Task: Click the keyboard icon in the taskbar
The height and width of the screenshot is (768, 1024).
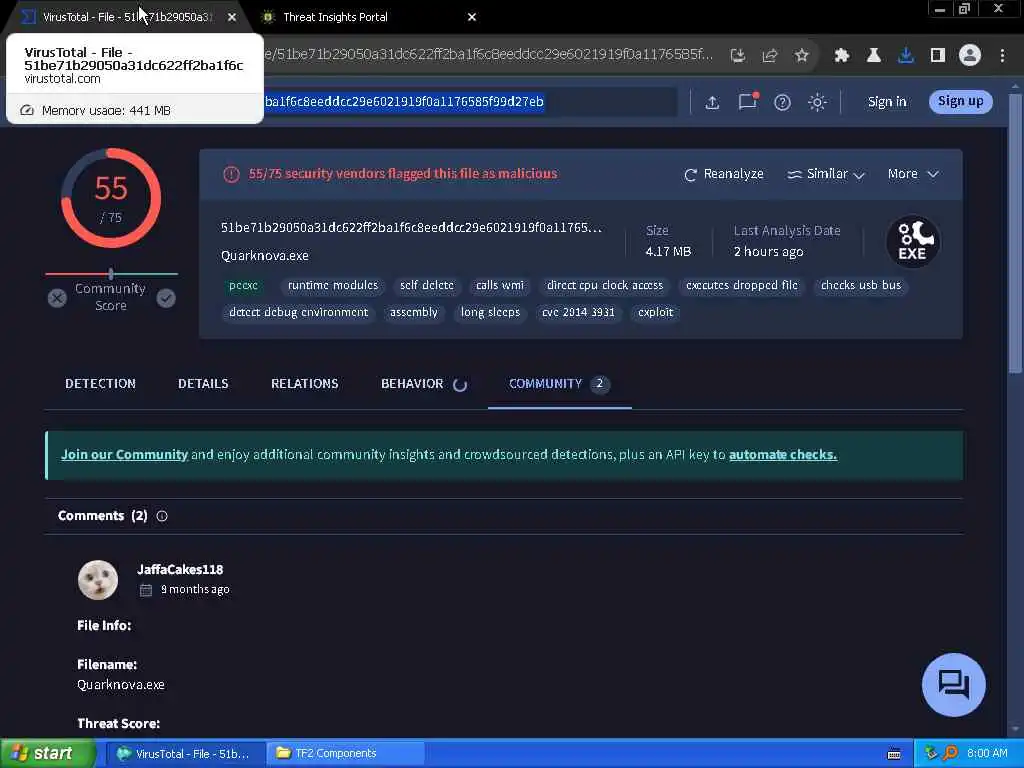Action: pos(894,754)
